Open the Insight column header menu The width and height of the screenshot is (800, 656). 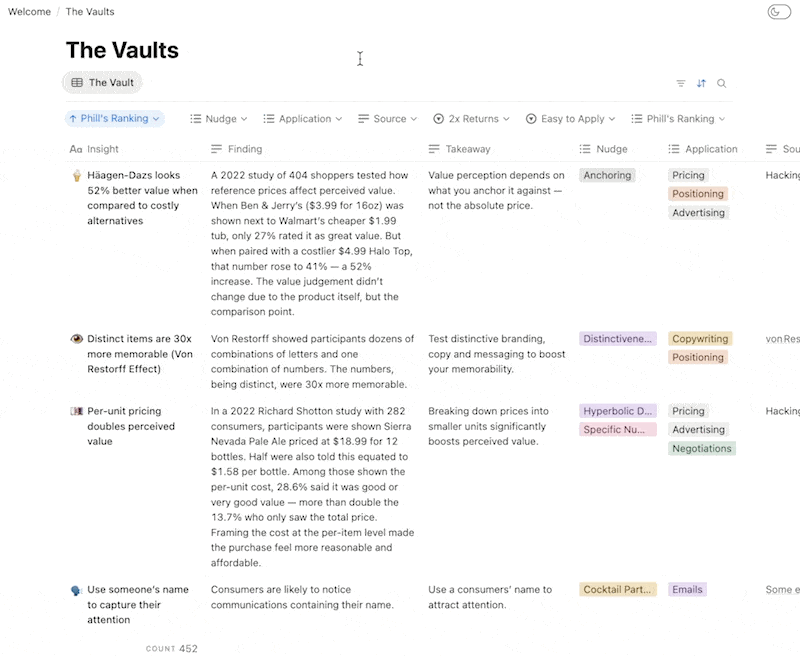(102, 149)
